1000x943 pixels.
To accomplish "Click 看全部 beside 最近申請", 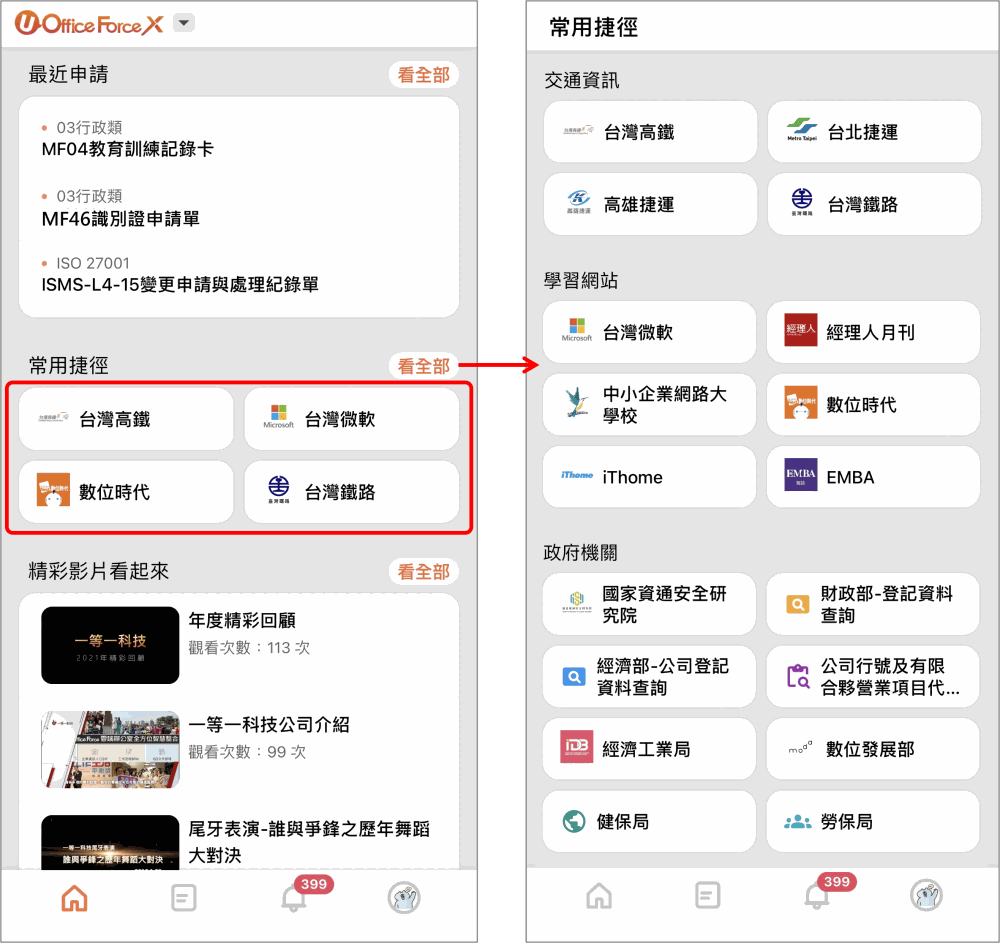I will pos(423,75).
